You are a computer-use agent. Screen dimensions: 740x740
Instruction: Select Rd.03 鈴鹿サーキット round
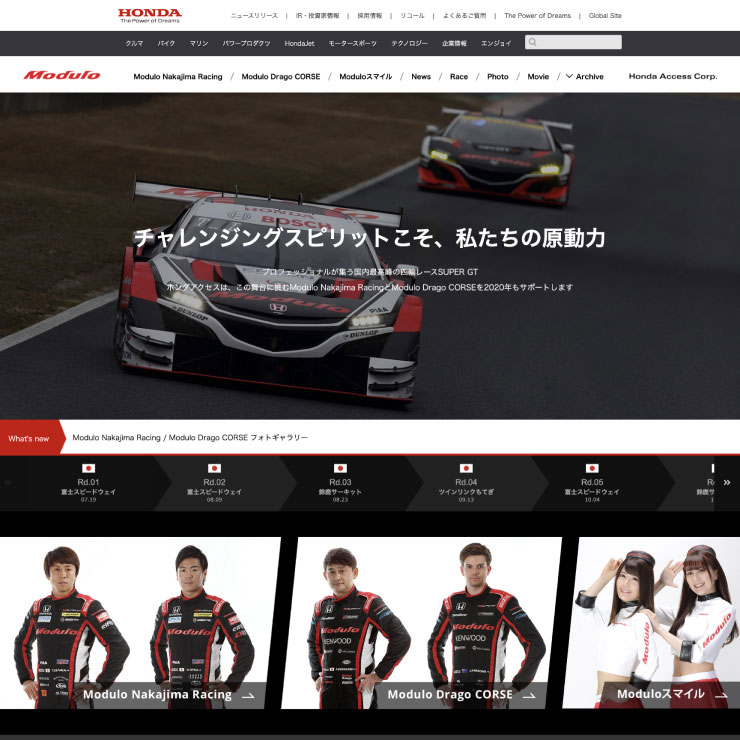click(x=340, y=483)
